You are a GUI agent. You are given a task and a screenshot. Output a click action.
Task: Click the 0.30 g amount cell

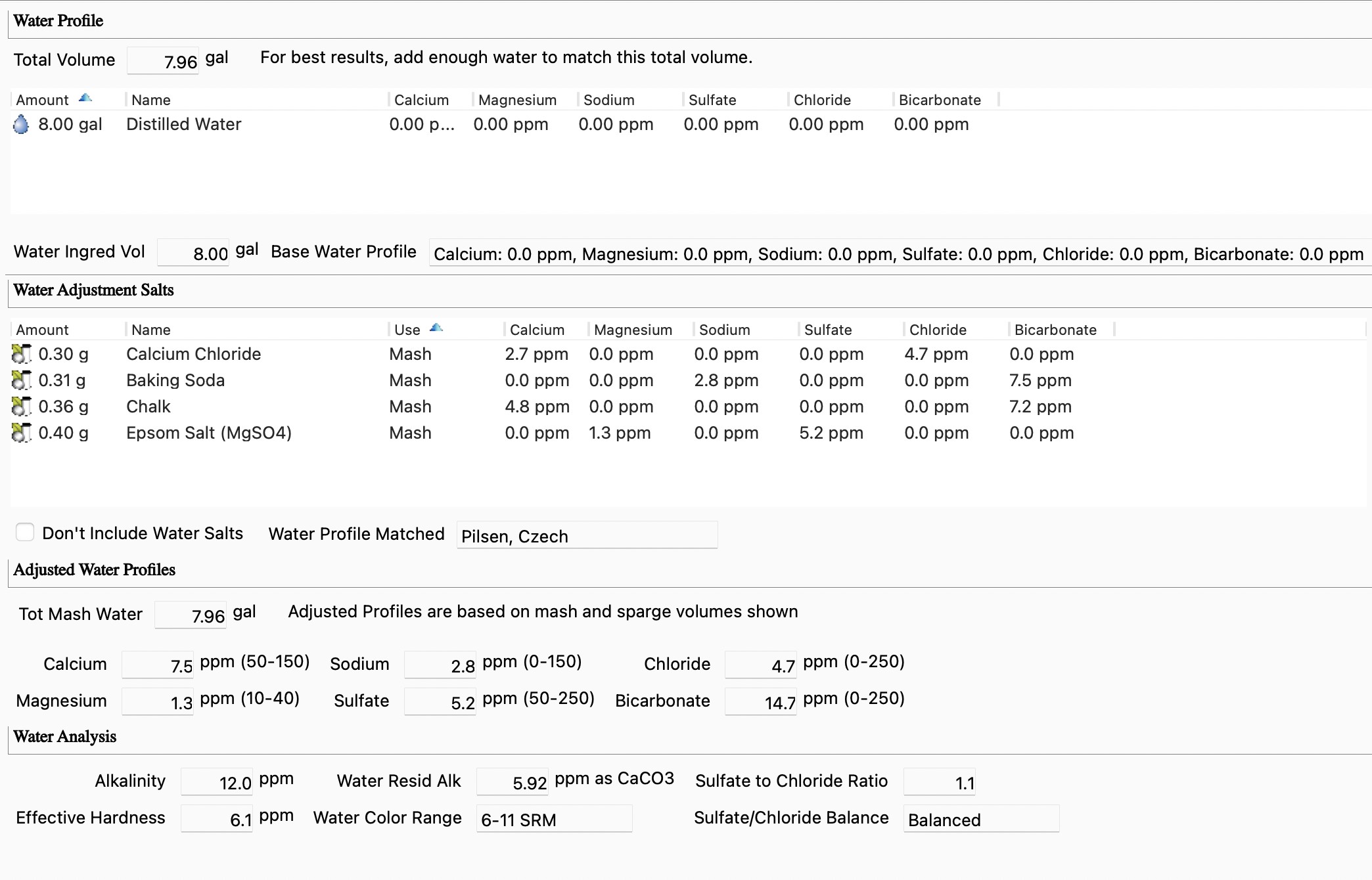pos(63,354)
